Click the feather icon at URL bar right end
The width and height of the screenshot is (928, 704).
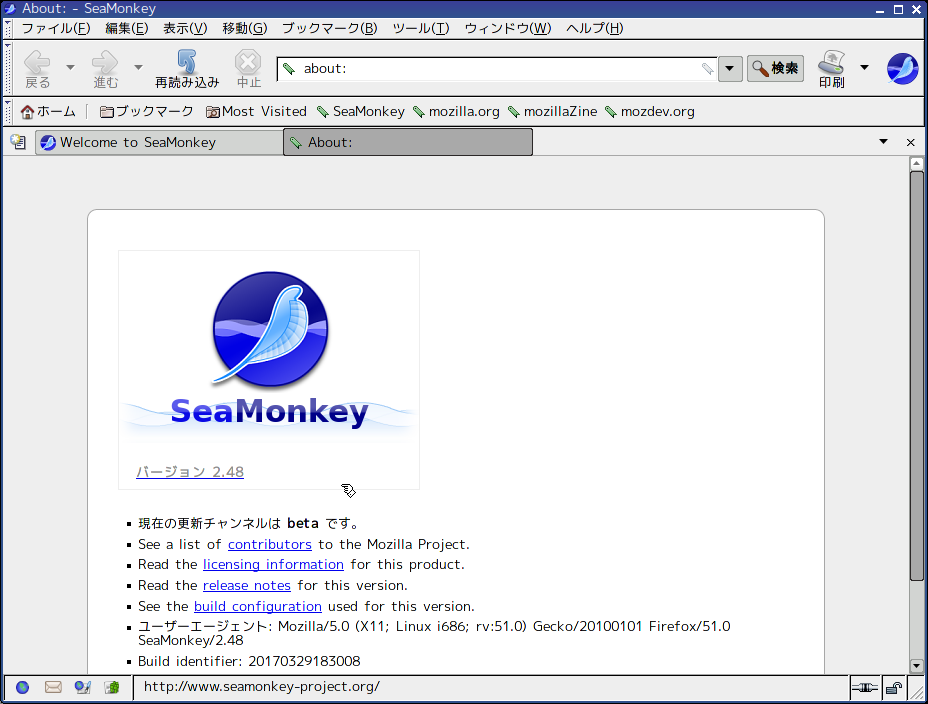coord(707,69)
